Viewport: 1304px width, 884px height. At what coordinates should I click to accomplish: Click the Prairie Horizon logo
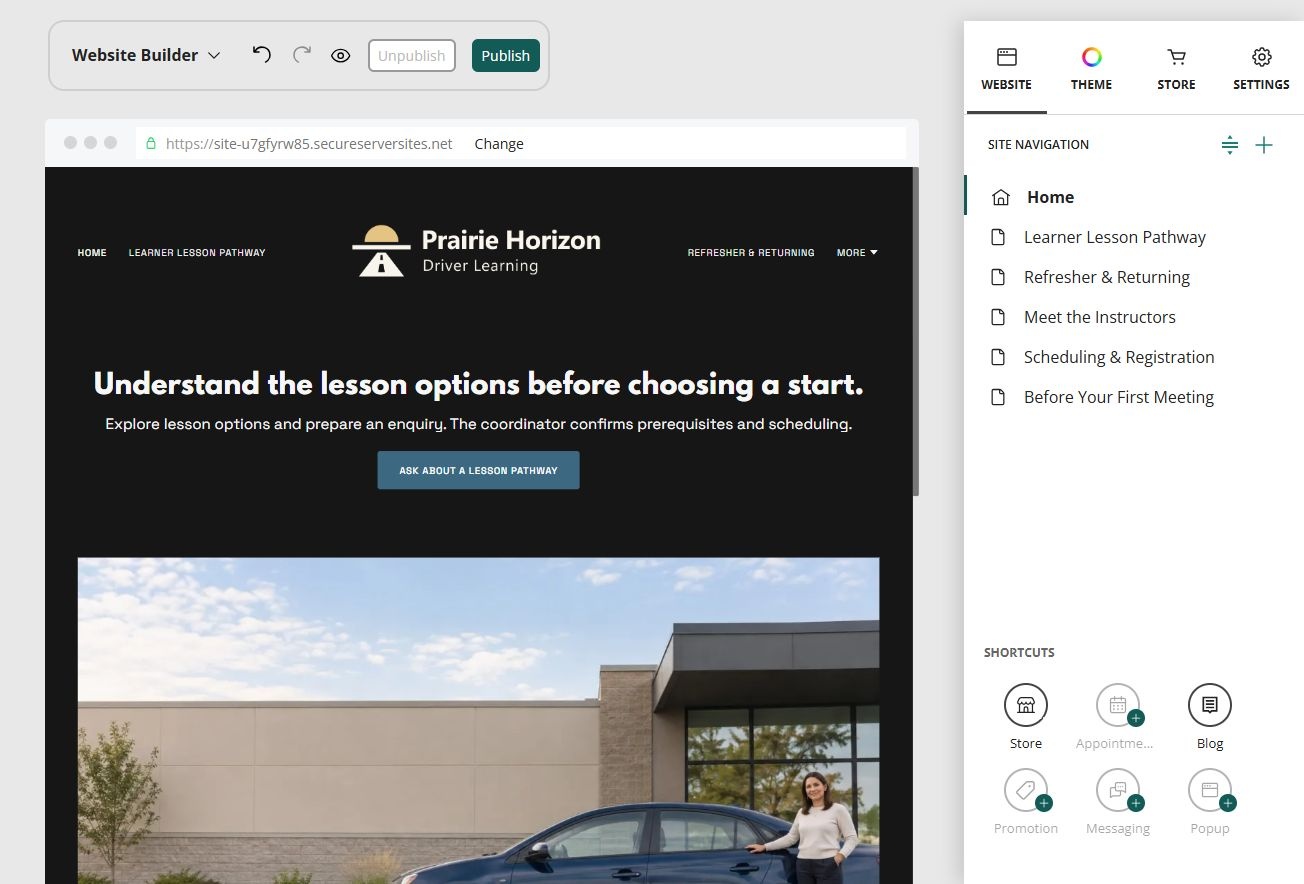coord(477,250)
